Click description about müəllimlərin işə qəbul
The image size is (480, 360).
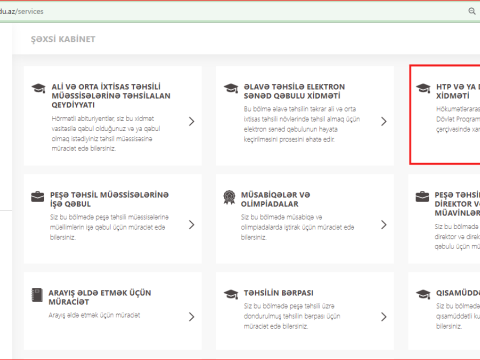coord(109,227)
